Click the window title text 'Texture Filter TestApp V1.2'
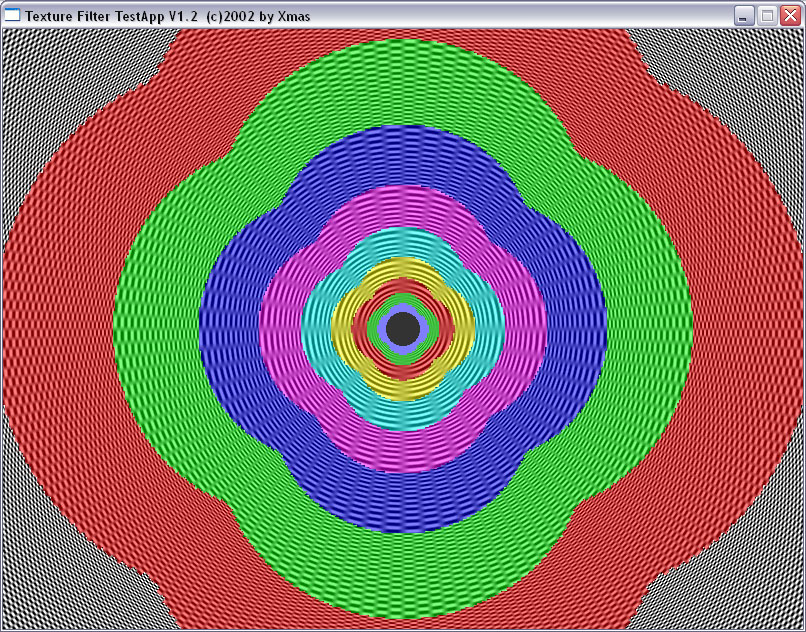 111,16
